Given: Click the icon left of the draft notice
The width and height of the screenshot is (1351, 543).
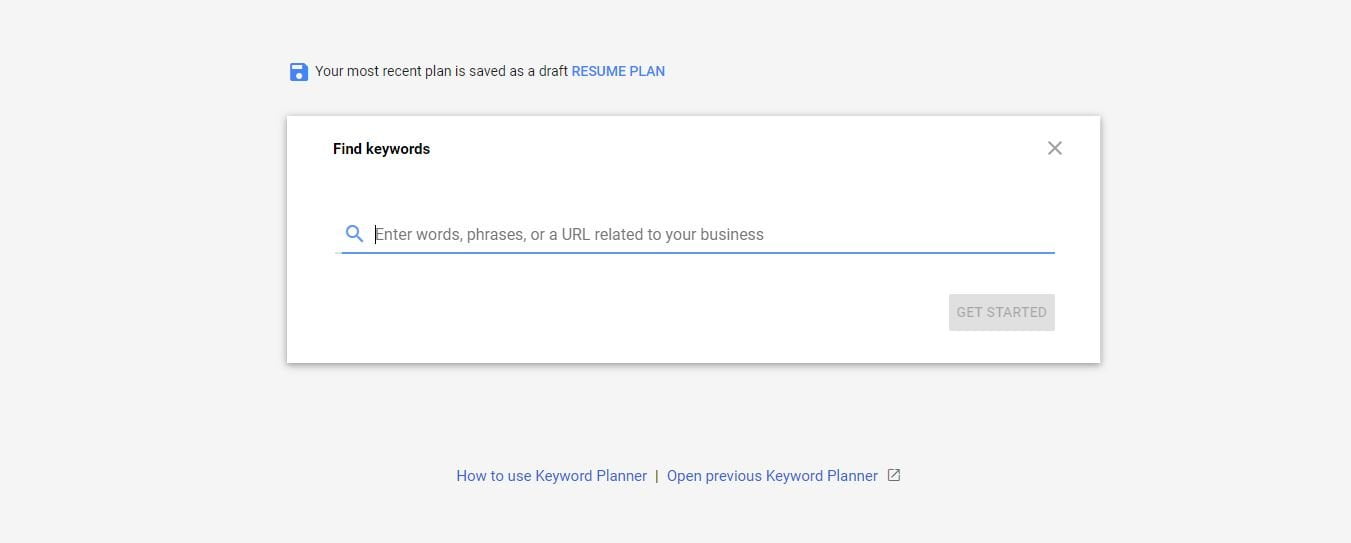Looking at the screenshot, I should 298,72.
